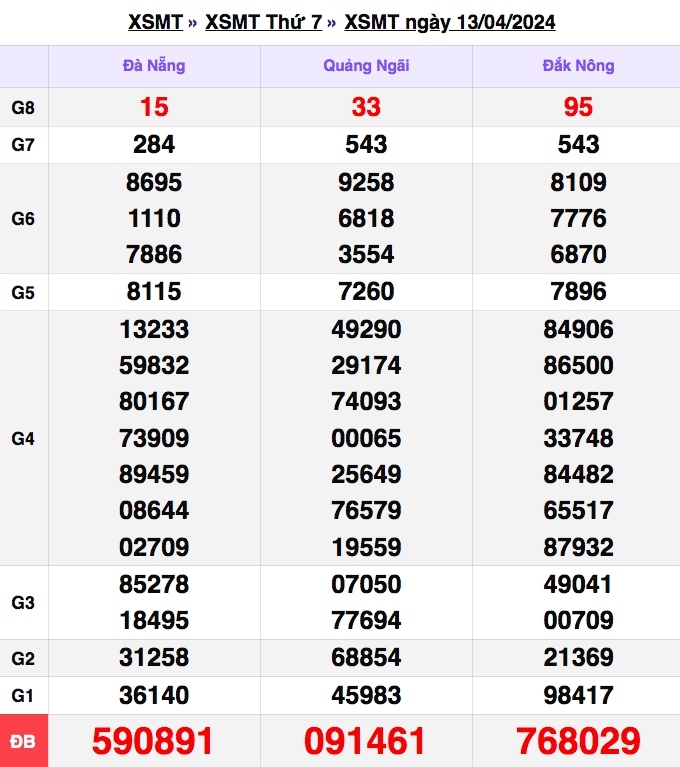Click the G6 number 1110
The width and height of the screenshot is (680, 767).
pos(154,218)
